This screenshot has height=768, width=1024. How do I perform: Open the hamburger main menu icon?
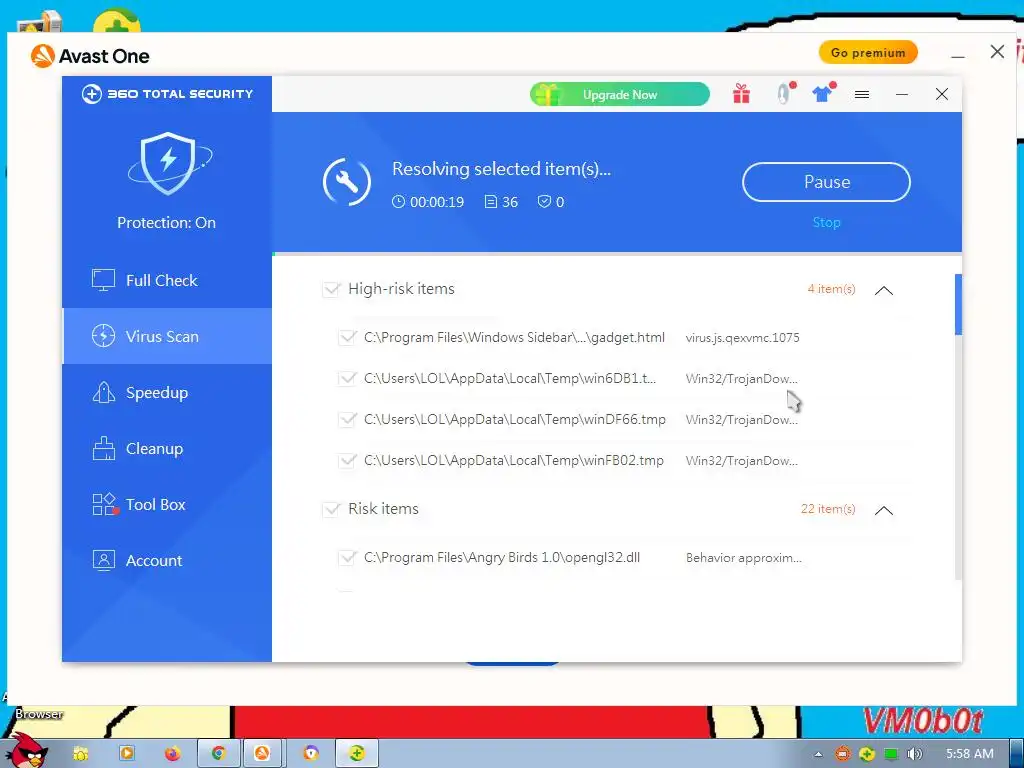pos(862,95)
